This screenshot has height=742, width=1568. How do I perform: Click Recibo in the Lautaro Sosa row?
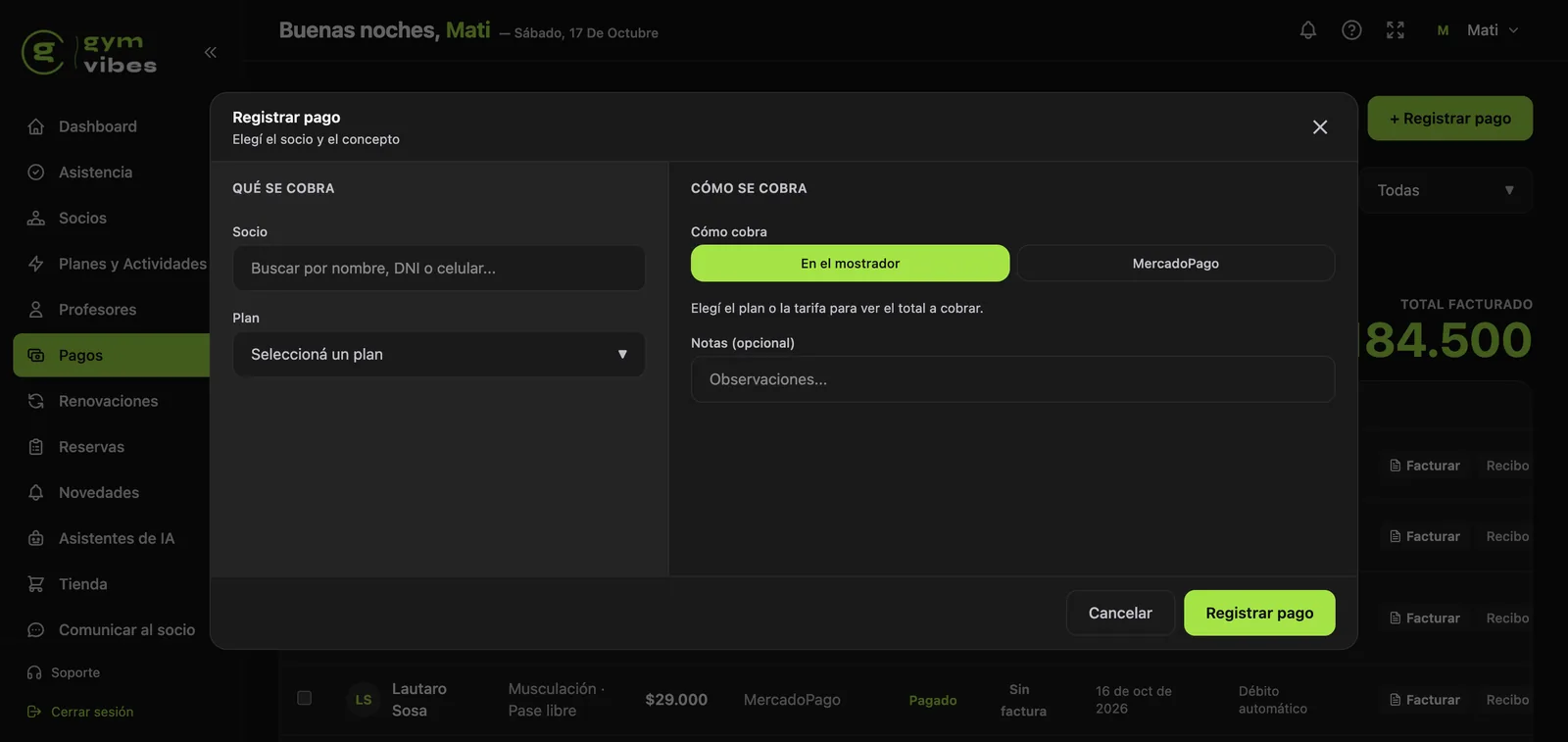click(1507, 700)
